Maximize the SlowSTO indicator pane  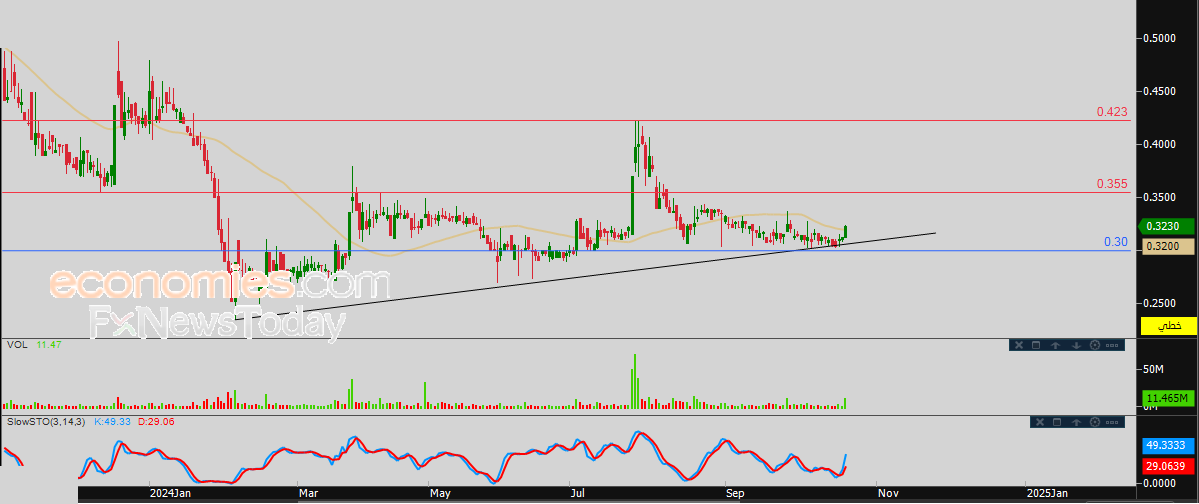[x=1057, y=421]
